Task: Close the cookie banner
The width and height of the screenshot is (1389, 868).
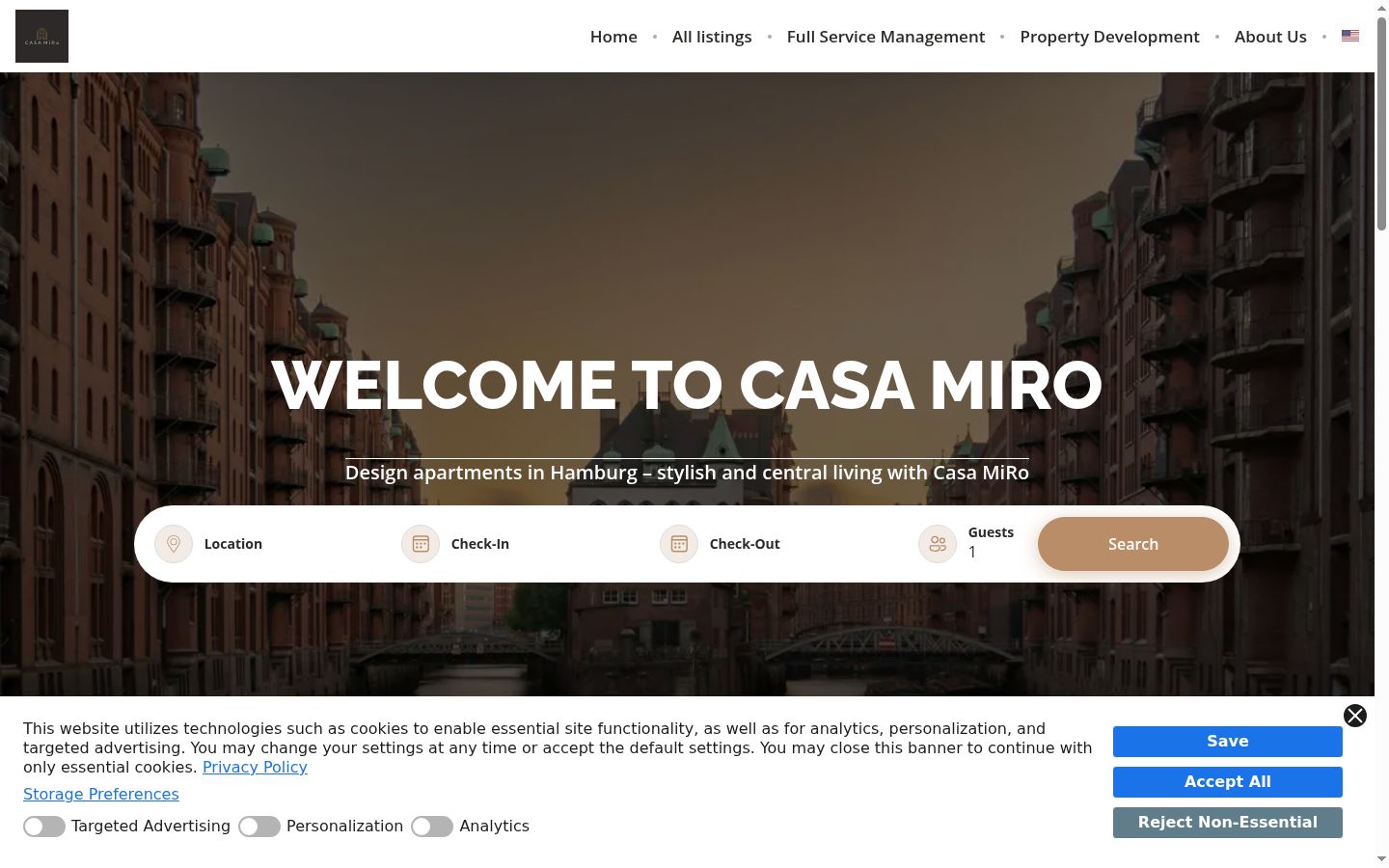Action: [1355, 715]
